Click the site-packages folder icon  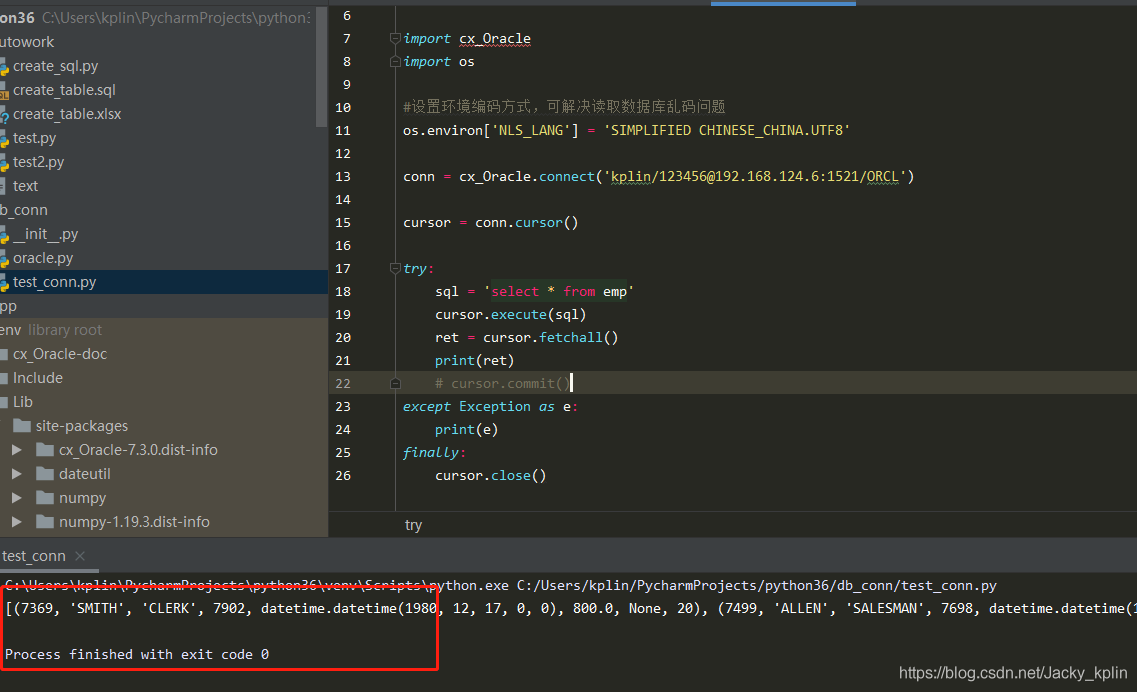click(22, 426)
